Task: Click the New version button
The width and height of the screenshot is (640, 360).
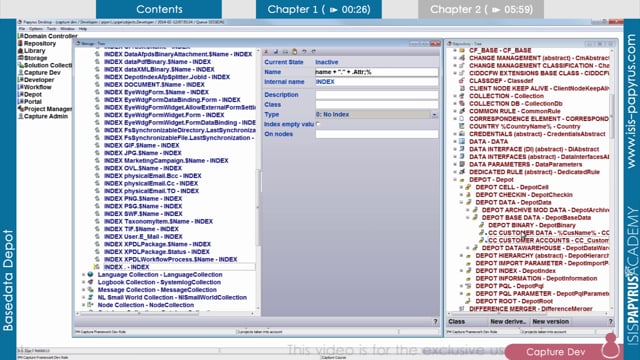Action: [x=551, y=322]
